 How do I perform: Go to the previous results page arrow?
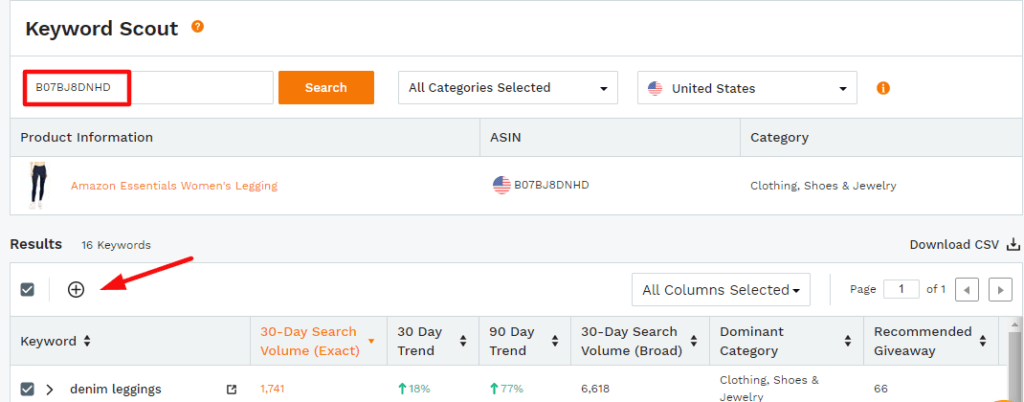(x=967, y=290)
